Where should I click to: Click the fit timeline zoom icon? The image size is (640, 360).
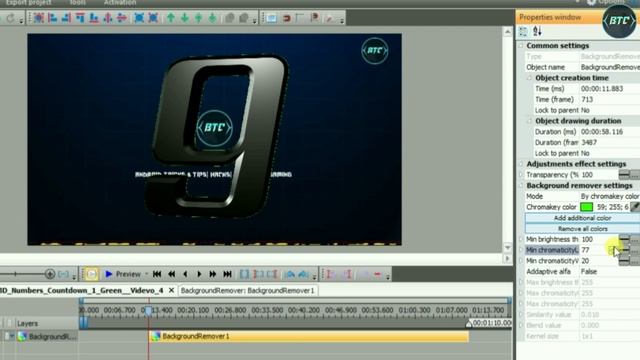(x=63, y=274)
